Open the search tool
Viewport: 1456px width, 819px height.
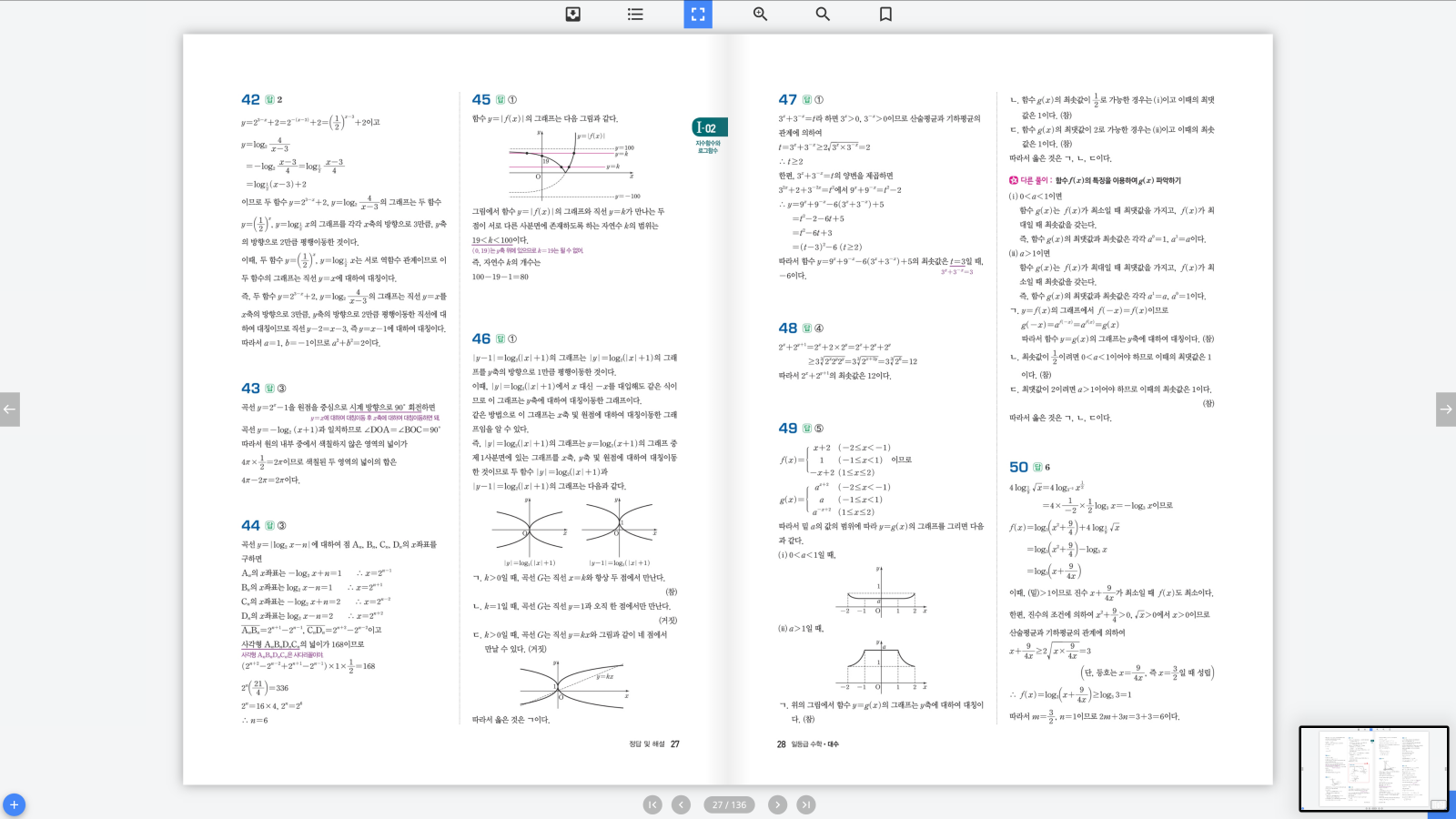pyautogui.click(x=823, y=15)
